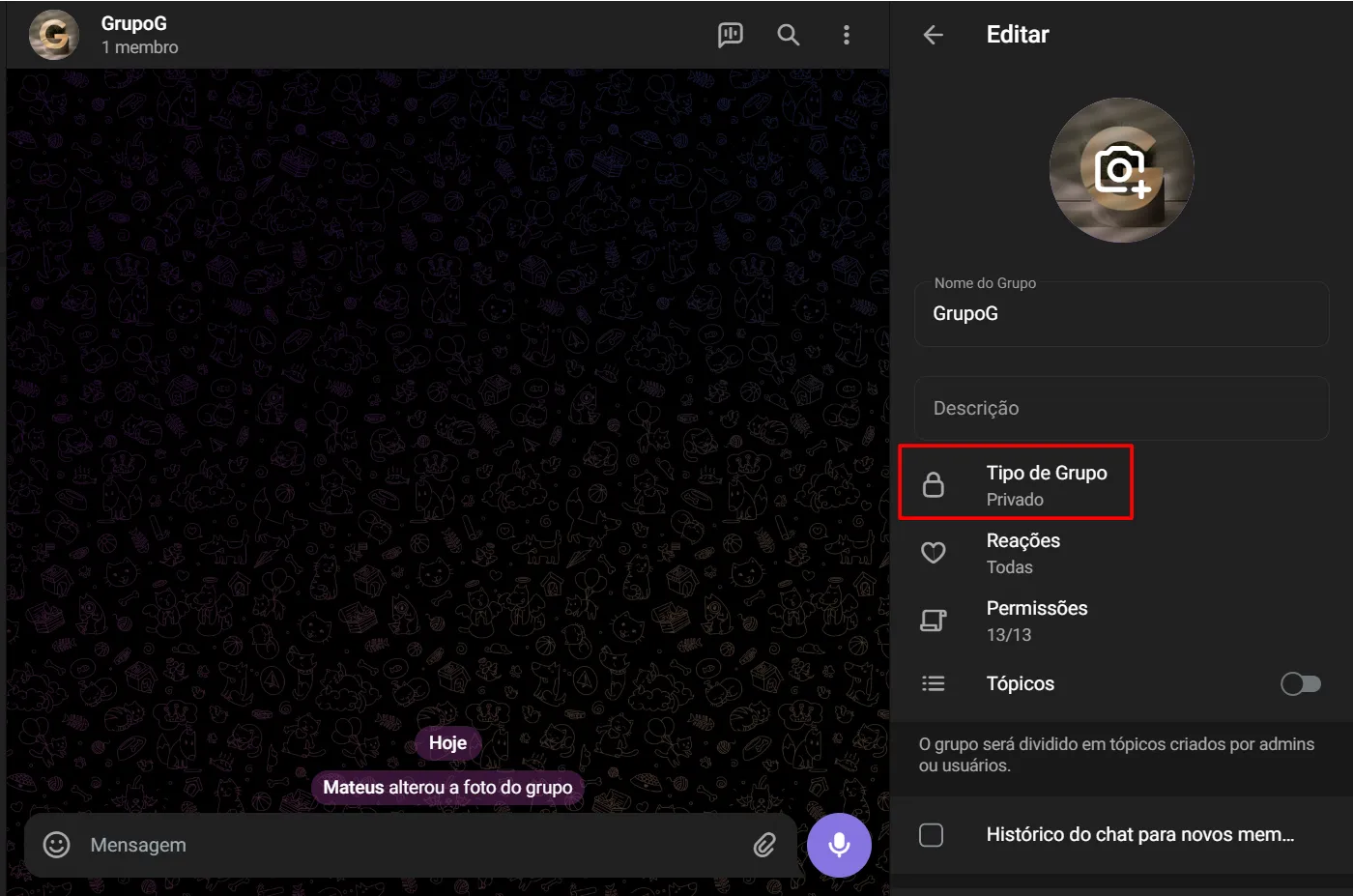Click the camera add-photo icon
The image size is (1353, 896).
click(1122, 170)
